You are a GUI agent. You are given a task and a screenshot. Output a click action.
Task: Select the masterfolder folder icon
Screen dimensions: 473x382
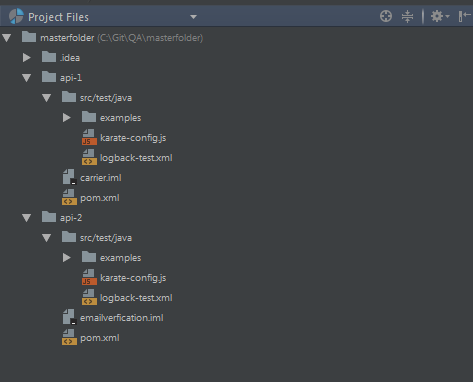point(29,37)
